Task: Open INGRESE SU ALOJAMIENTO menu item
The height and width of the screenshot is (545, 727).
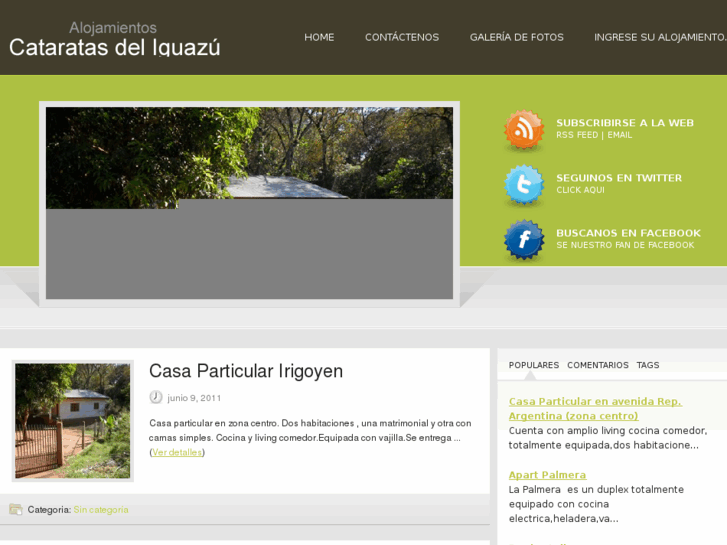Action: tap(660, 37)
